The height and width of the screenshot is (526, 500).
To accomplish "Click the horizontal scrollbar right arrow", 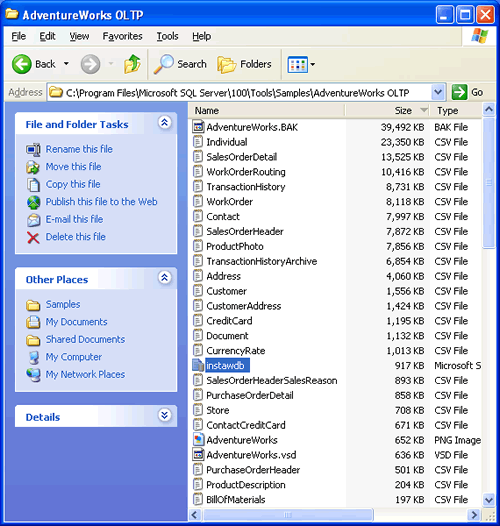I will (x=474, y=515).
